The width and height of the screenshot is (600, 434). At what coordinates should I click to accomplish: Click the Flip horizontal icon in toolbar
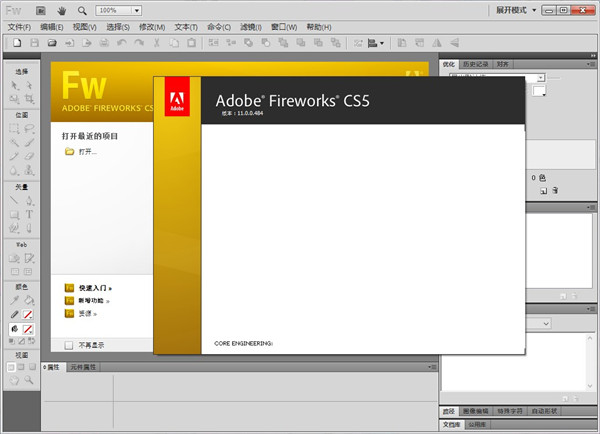[x=437, y=43]
